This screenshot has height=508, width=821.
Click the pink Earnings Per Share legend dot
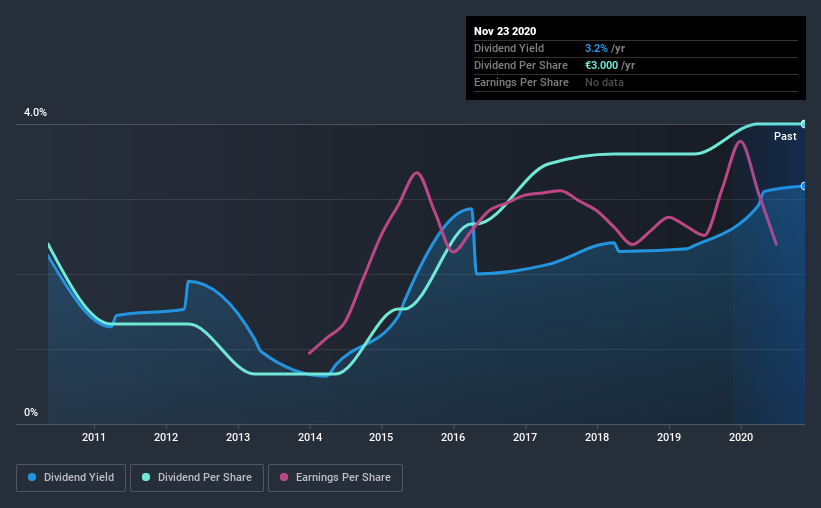pyautogui.click(x=284, y=477)
